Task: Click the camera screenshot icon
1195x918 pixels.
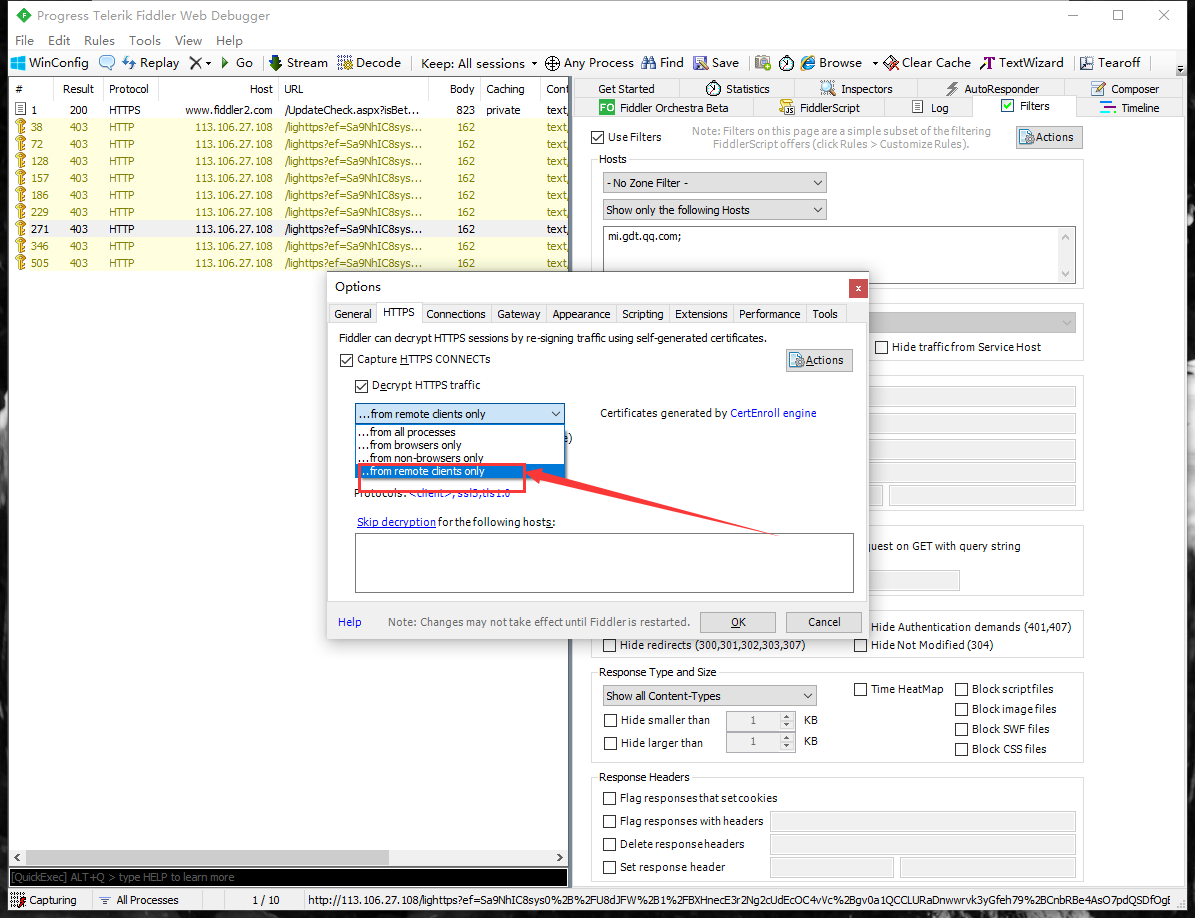Action: point(763,63)
